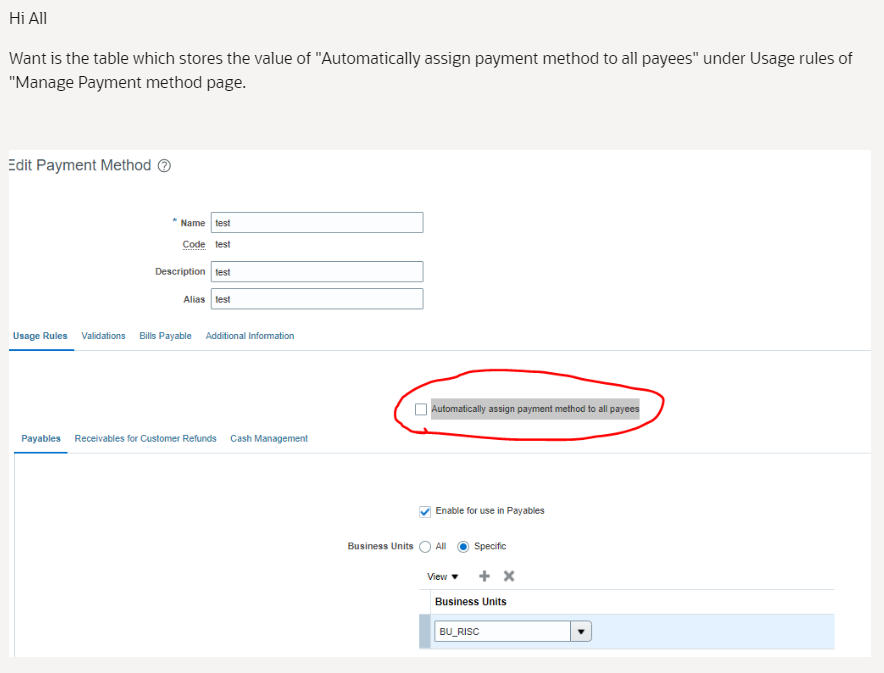This screenshot has height=673, width=884.
Task: Switch to Receivables for Customer Refunds tab
Action: click(x=145, y=438)
